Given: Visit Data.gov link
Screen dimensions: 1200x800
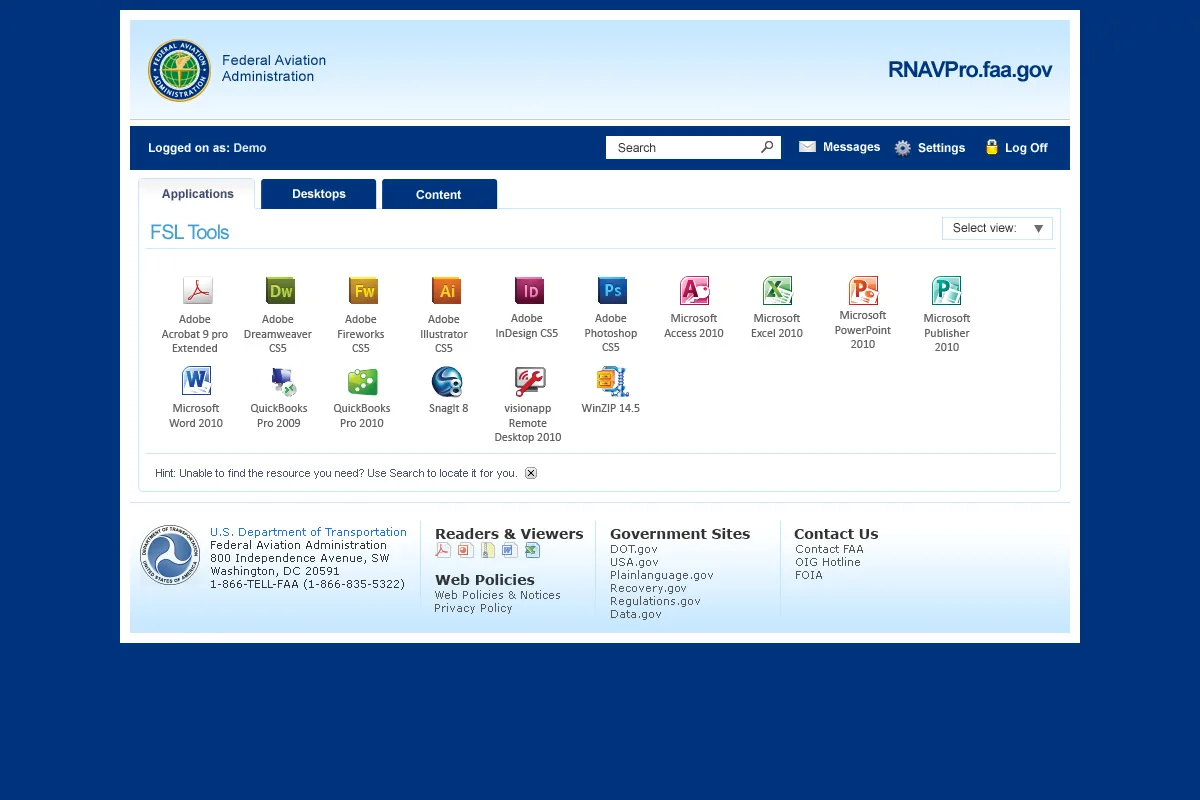Looking at the screenshot, I should point(636,614).
